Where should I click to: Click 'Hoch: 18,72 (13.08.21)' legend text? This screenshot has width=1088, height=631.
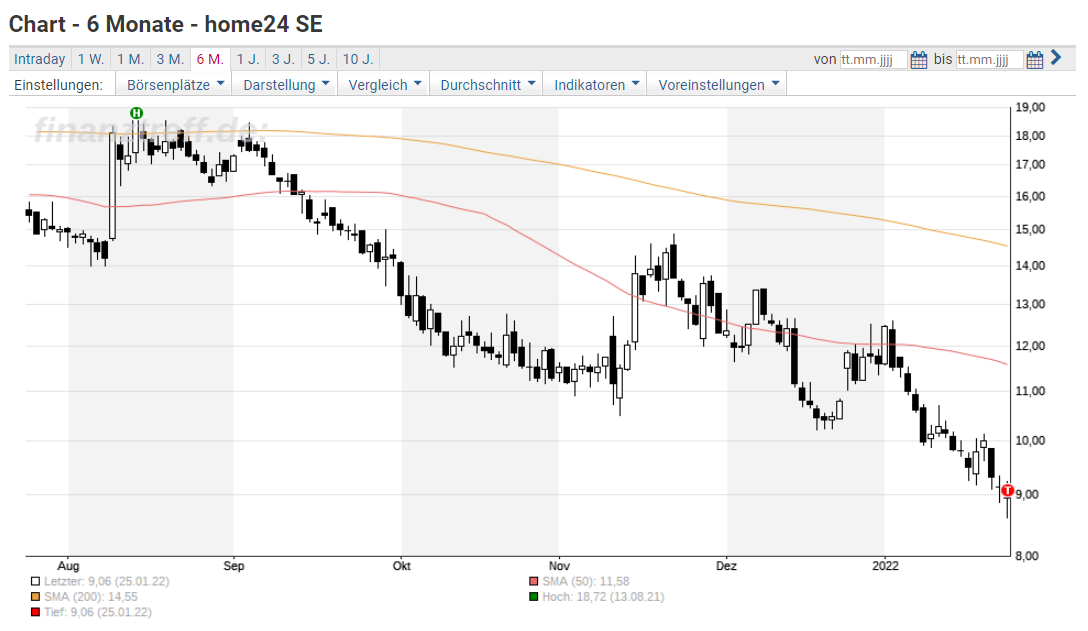pyautogui.click(x=603, y=597)
